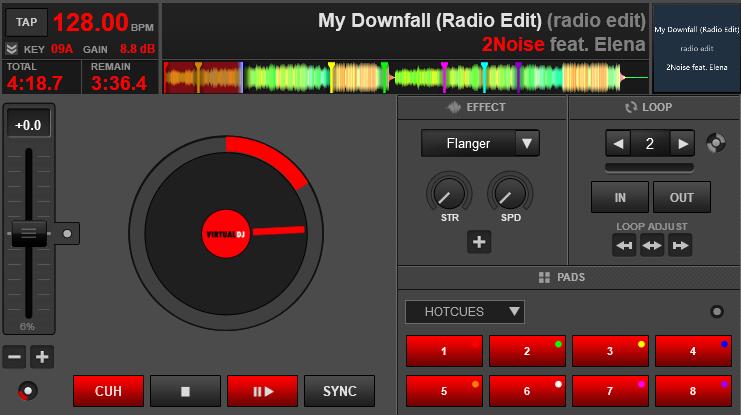Increase loop size with right arrow
The image size is (741, 415).
682,143
